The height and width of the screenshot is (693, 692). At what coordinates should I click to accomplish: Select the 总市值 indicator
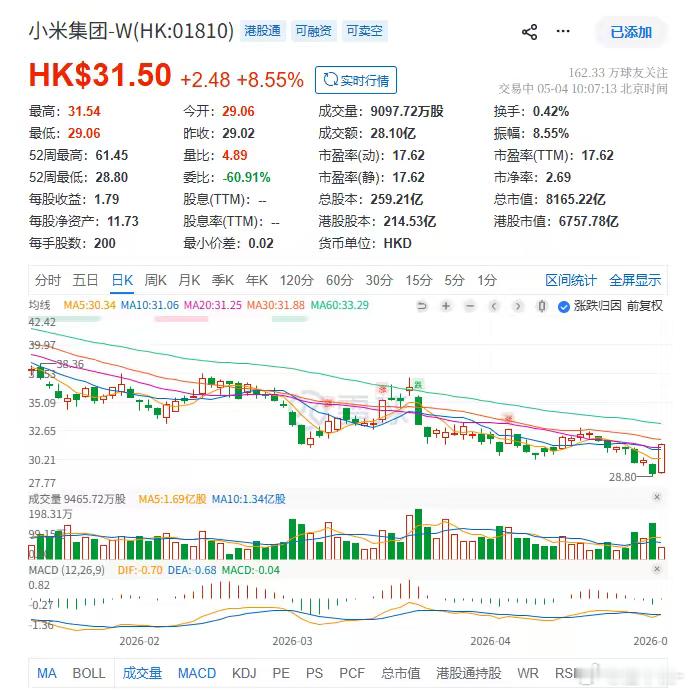401,673
